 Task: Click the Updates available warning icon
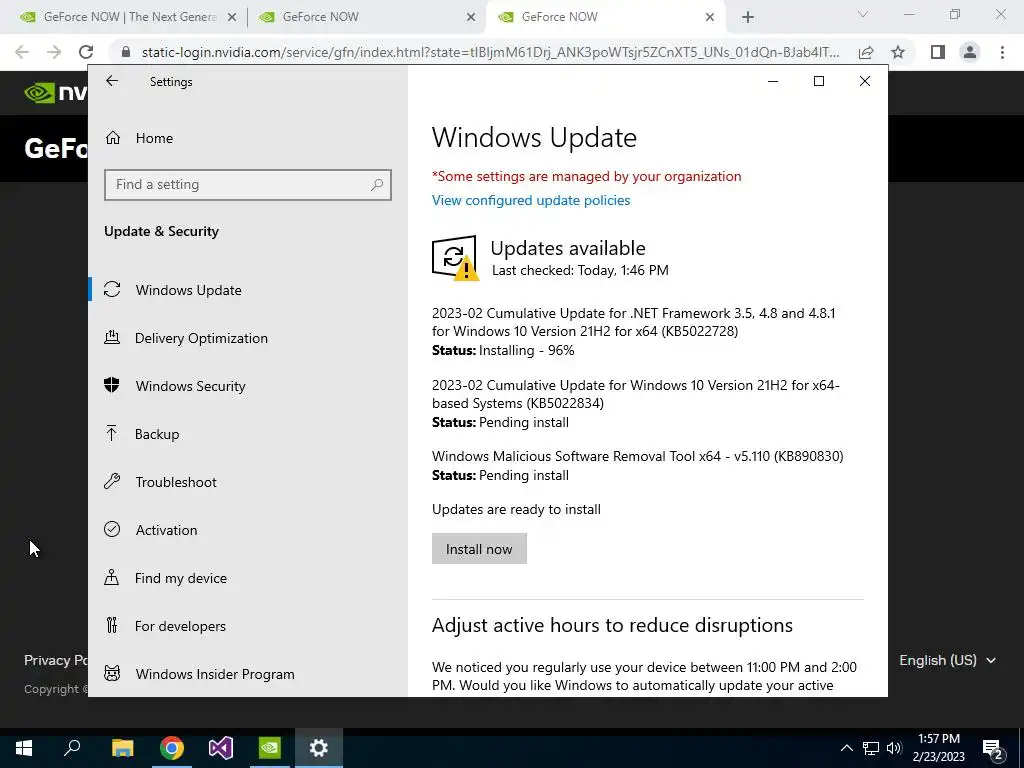point(455,258)
